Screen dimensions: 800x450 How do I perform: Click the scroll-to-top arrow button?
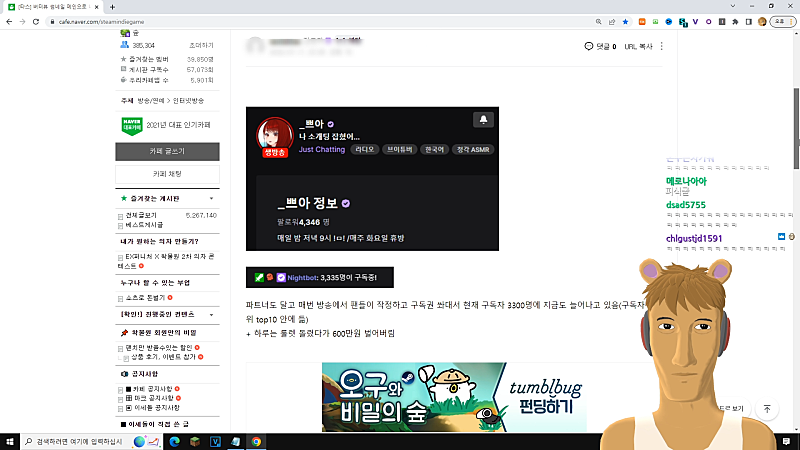(767, 409)
